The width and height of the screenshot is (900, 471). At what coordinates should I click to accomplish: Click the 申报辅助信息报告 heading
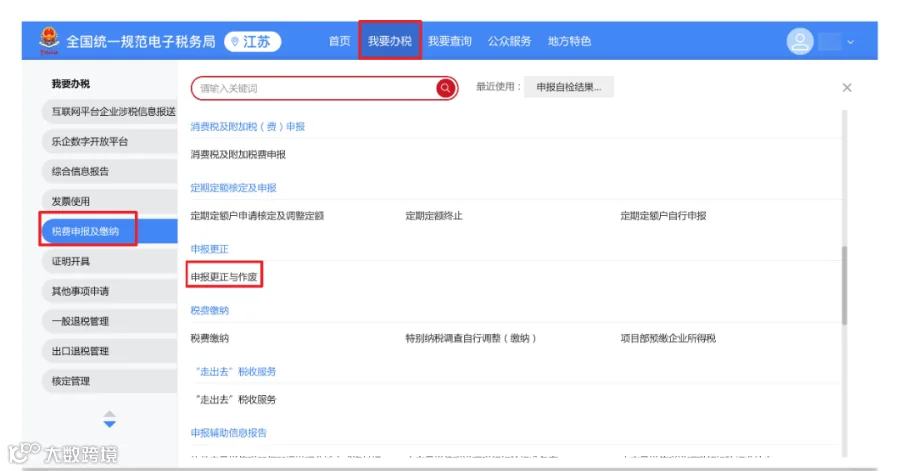coord(228,433)
